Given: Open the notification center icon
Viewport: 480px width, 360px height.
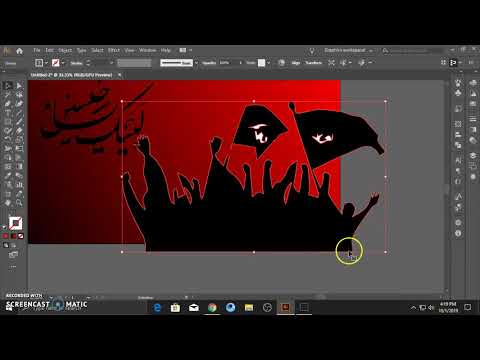Looking at the screenshot, I should pyautogui.click(x=468, y=307).
